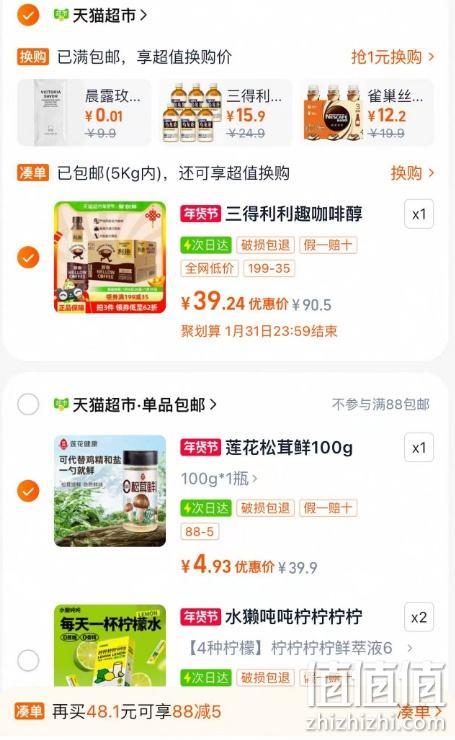The image size is (455, 740).
Task: Open the 天猫超市 store page chevron
Action: pyautogui.click(x=143, y=16)
